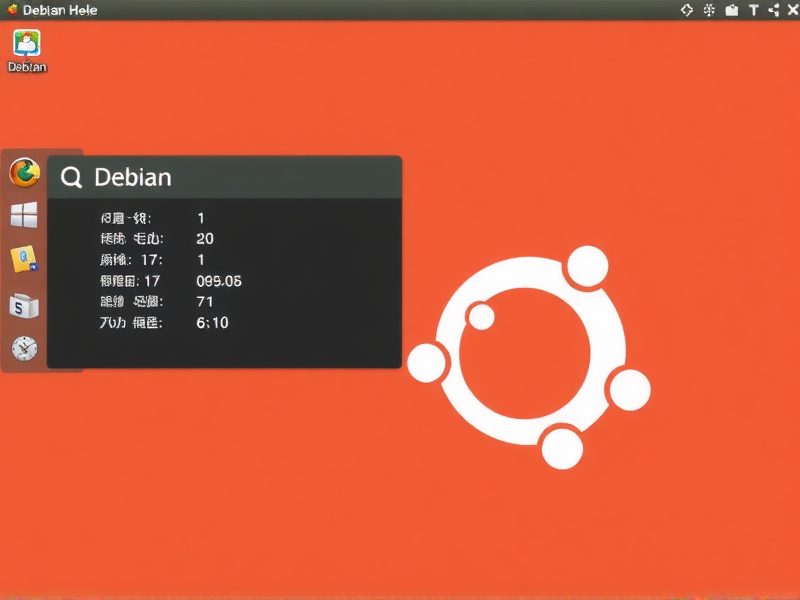Select the magnifier icon in the Debian panel

71,177
